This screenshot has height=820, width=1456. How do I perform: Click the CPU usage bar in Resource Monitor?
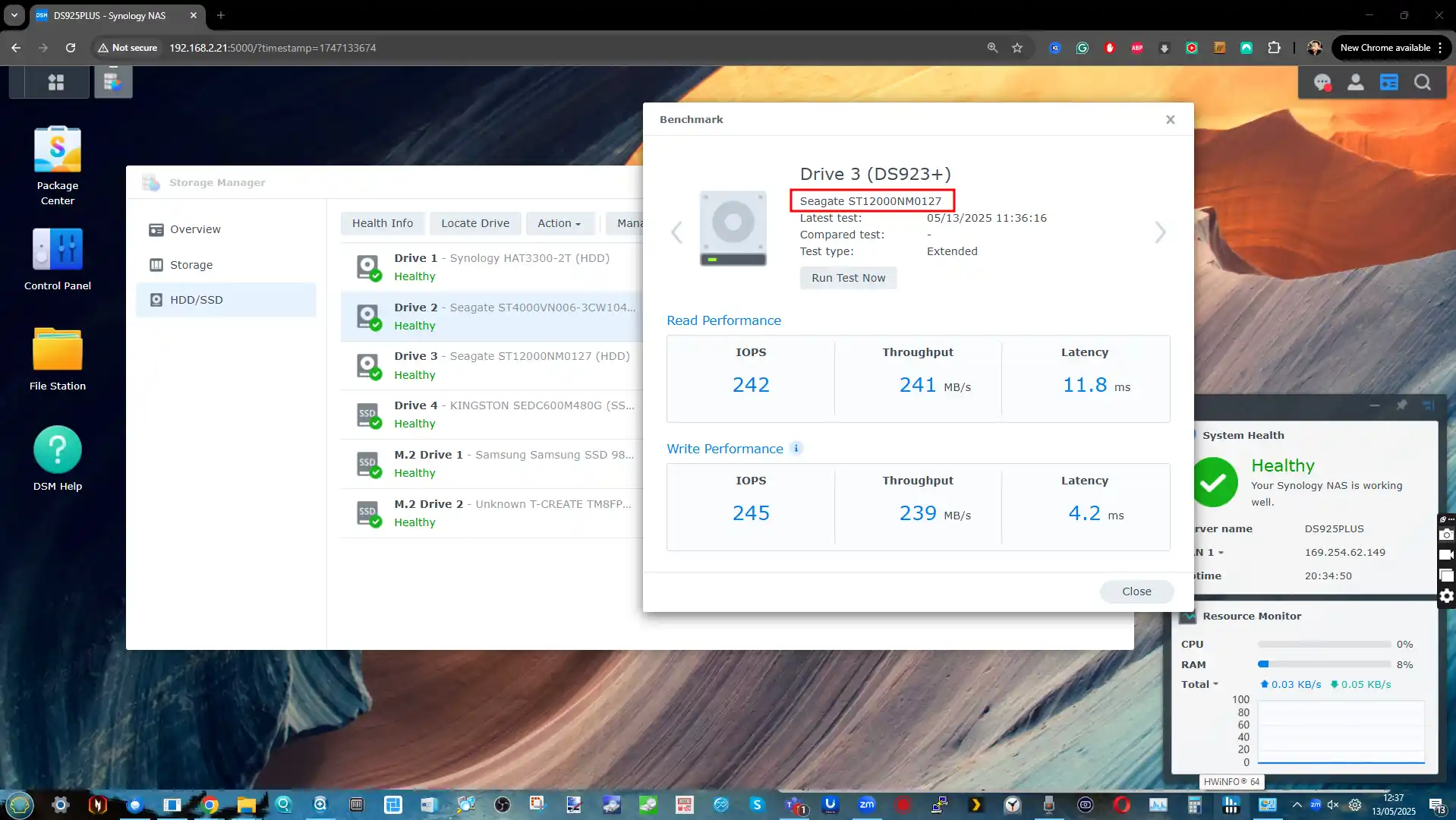coord(1324,645)
